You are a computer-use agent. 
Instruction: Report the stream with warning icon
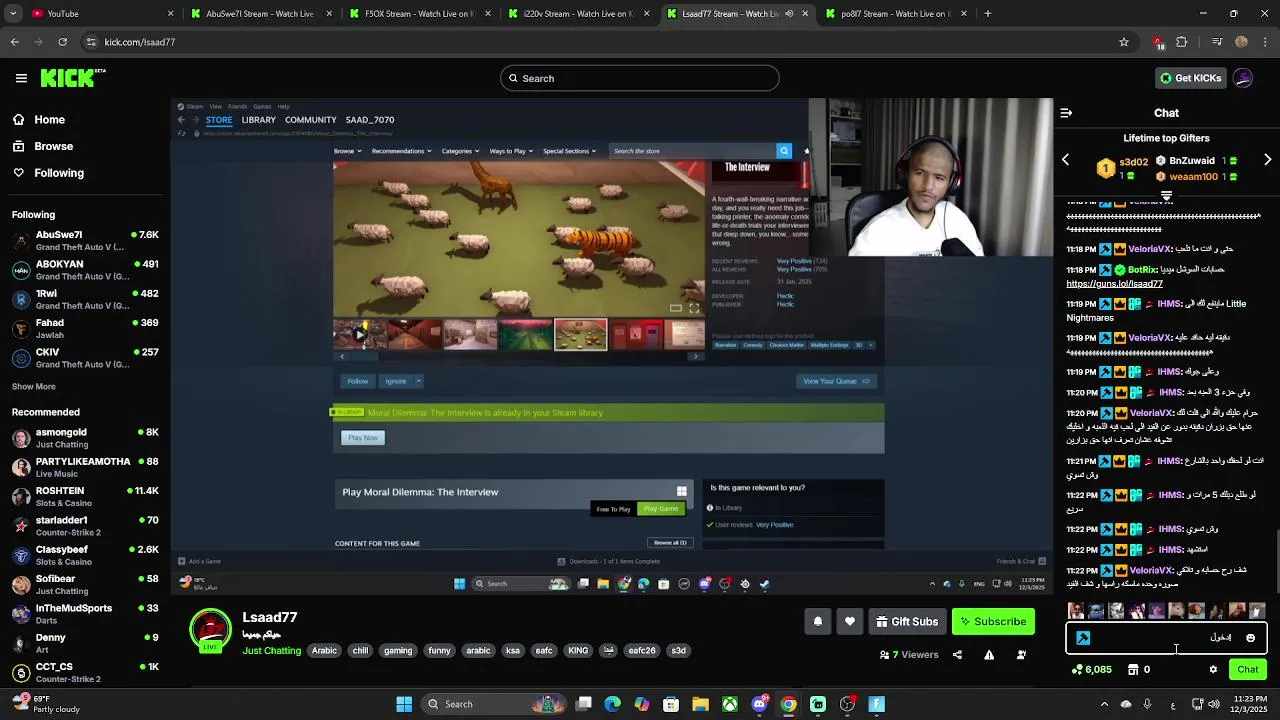[x=989, y=655]
